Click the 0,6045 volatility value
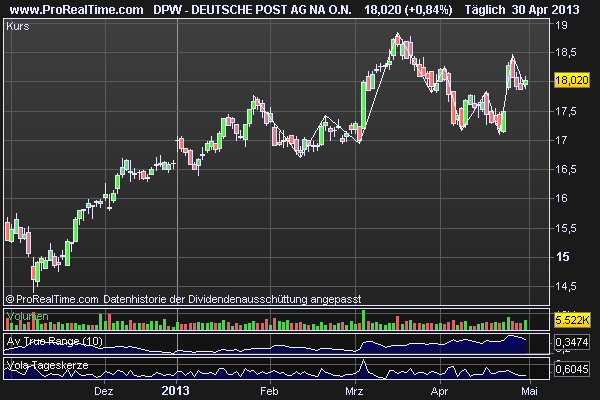The width and height of the screenshot is (600, 400). (x=572, y=369)
